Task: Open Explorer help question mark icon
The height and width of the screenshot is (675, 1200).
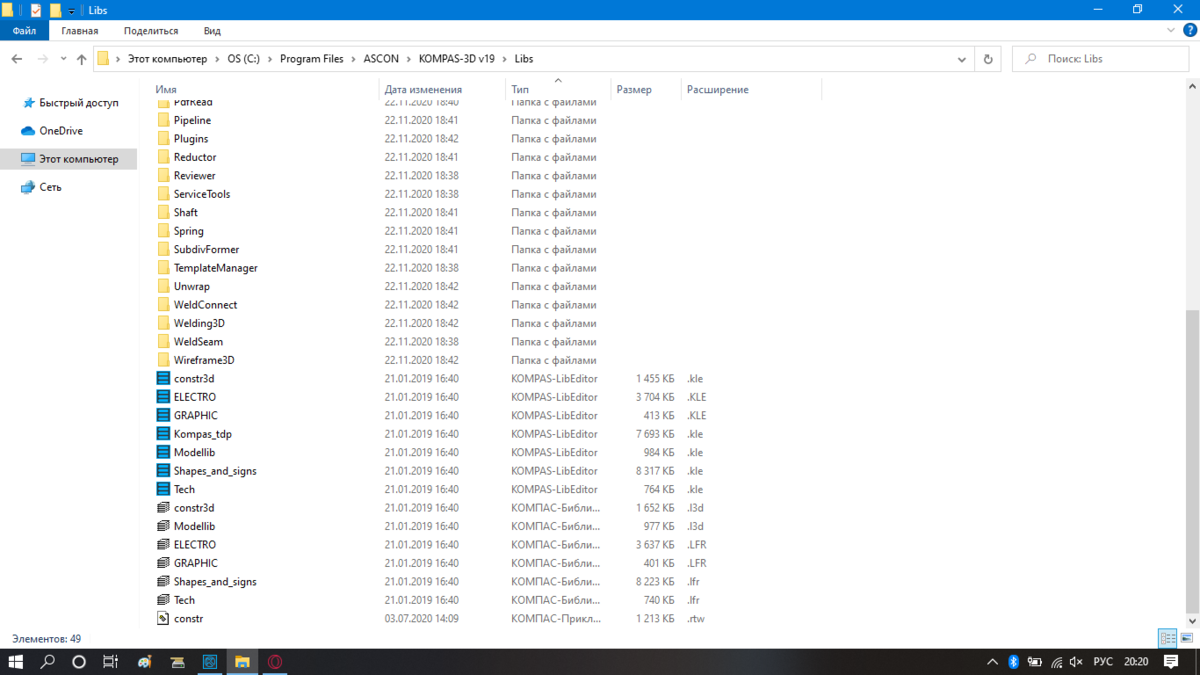Action: coord(1190,31)
